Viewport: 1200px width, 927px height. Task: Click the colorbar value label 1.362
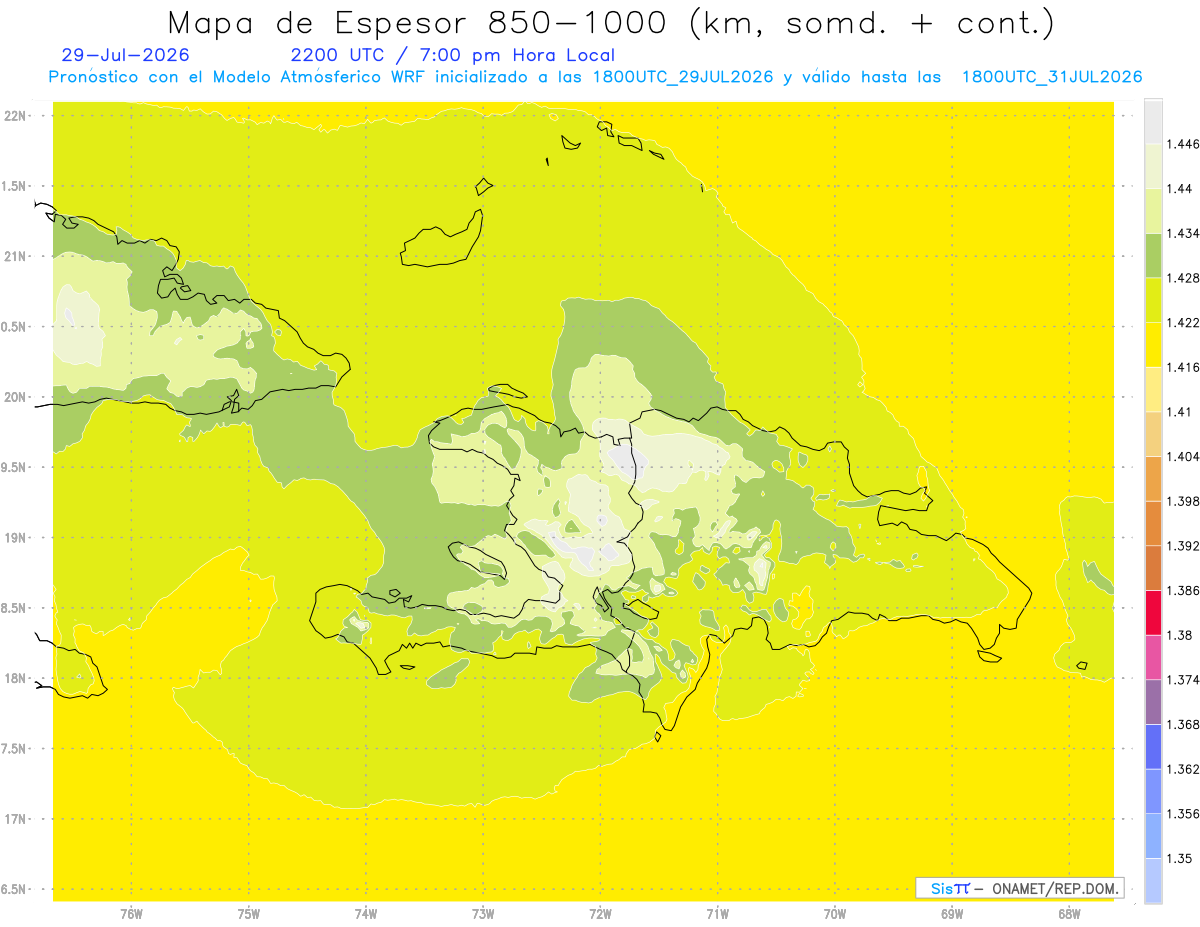[1183, 769]
